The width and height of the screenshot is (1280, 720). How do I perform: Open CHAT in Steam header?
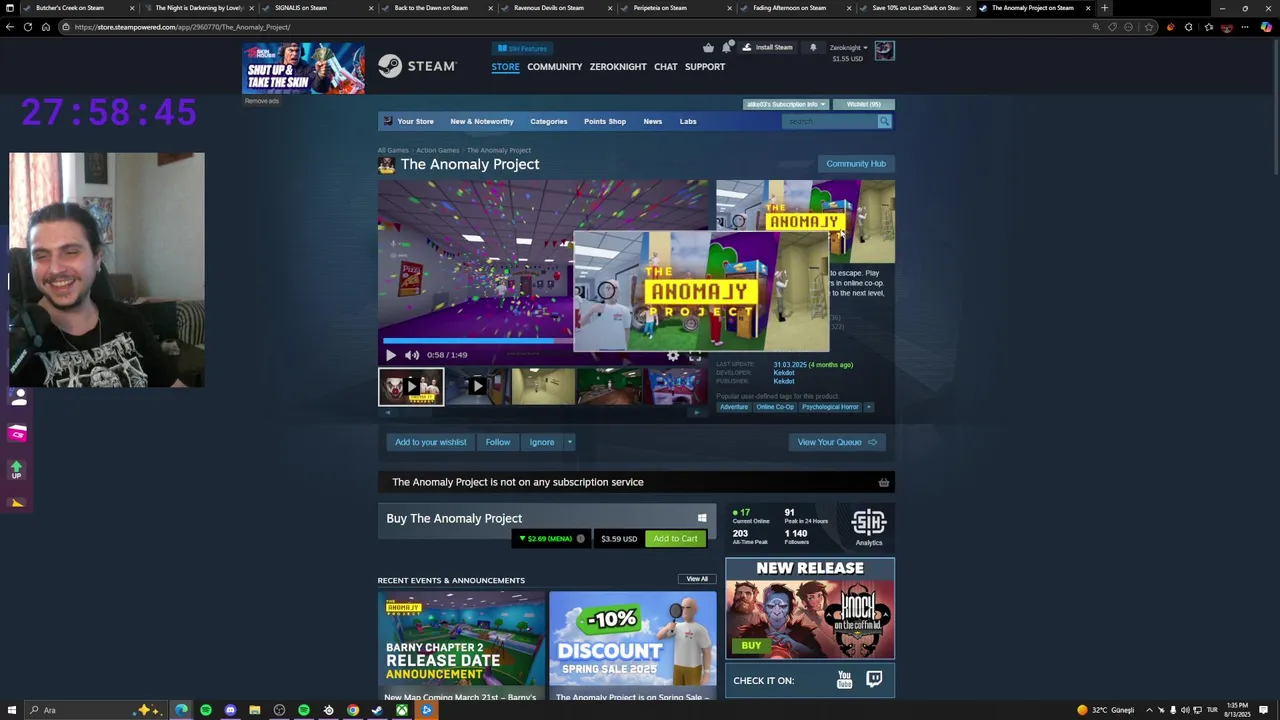(665, 67)
